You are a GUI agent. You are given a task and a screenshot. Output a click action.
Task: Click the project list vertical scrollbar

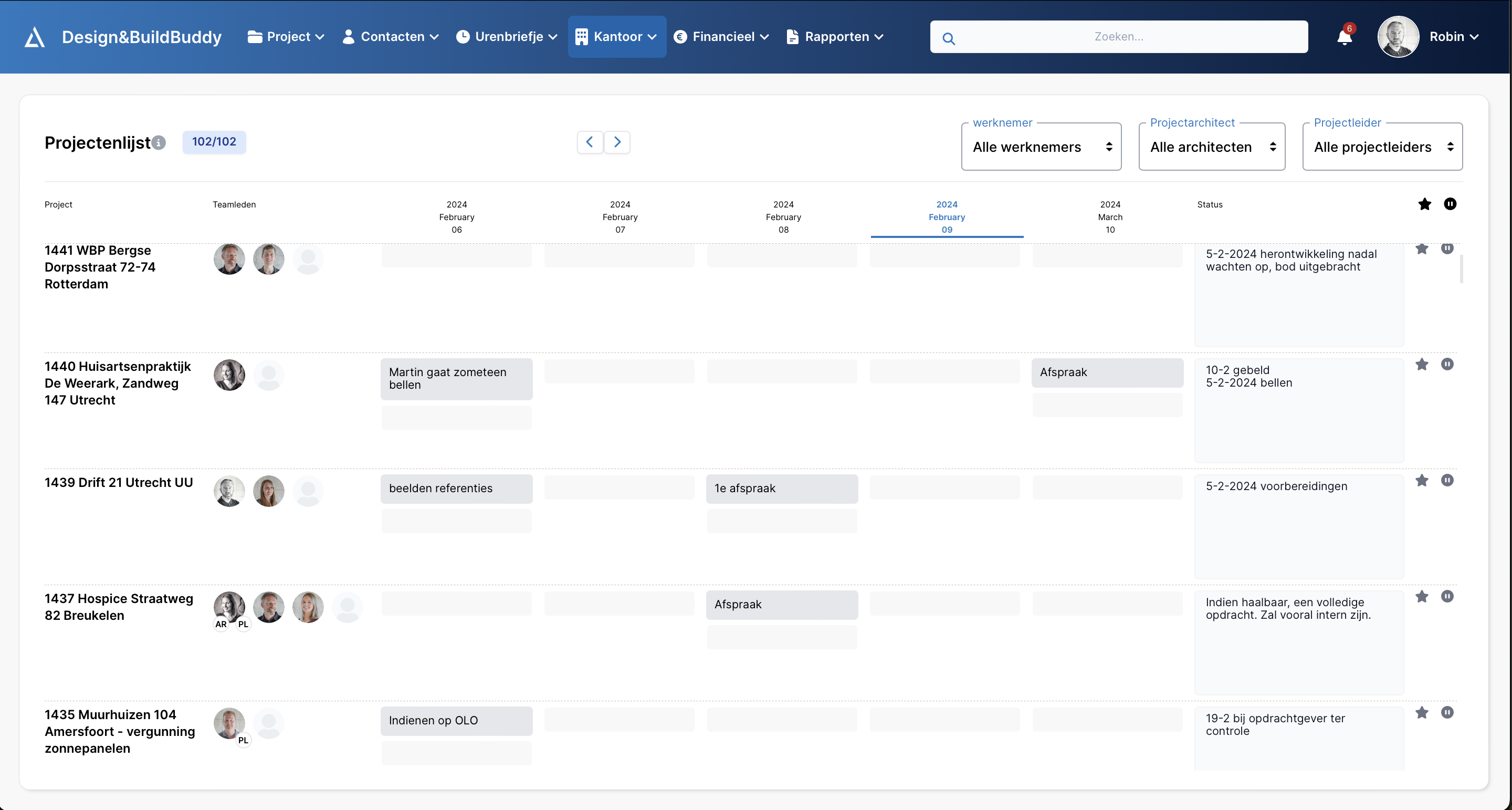1461,268
